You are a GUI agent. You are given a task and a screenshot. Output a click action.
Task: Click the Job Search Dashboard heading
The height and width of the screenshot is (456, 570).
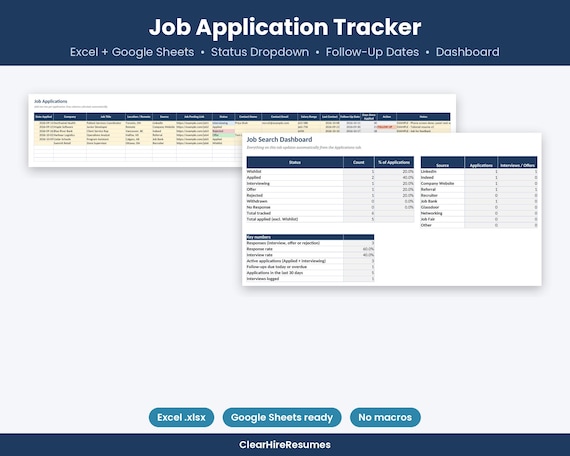279,139
